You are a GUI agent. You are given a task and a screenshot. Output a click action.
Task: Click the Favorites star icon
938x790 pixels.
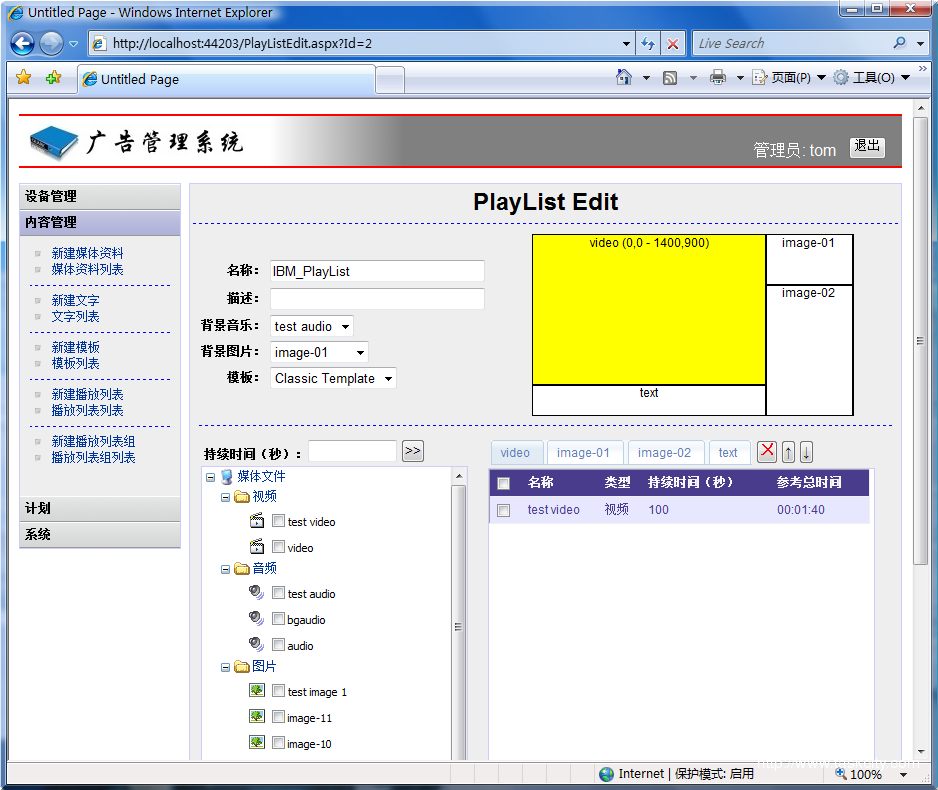[x=24, y=78]
